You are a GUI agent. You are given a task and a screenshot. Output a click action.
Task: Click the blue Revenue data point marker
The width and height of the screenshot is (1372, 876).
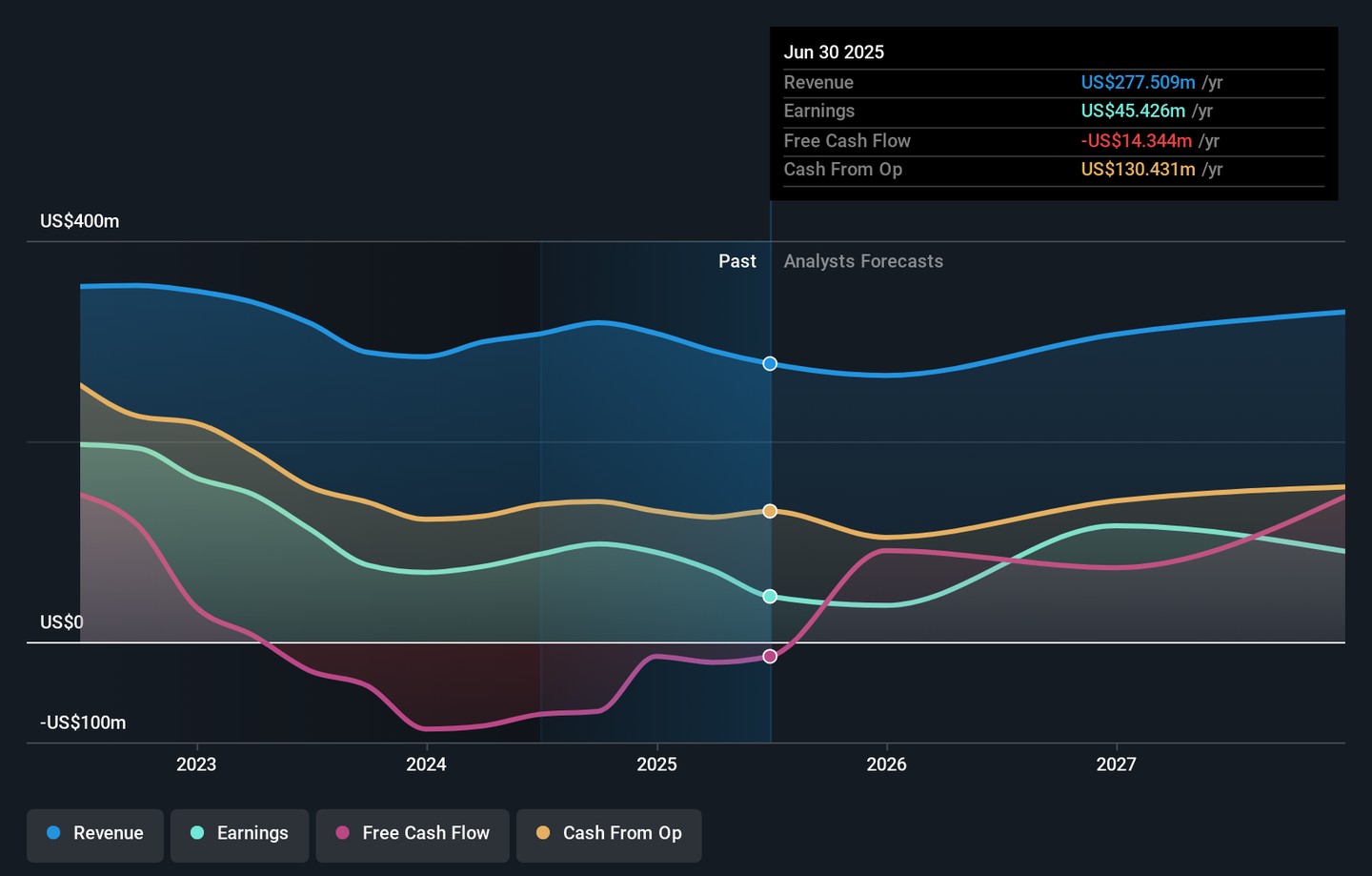770,364
